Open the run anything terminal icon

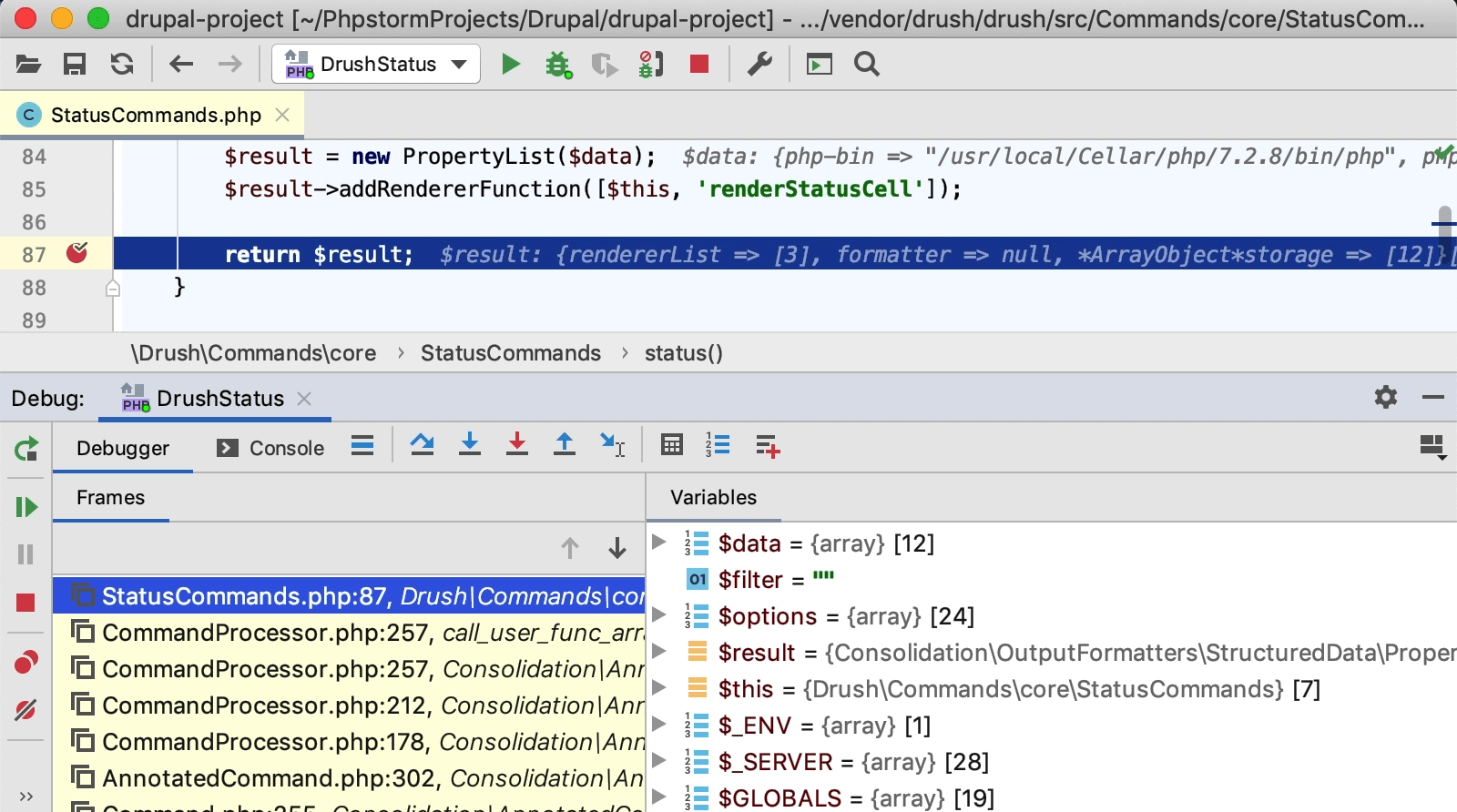[820, 64]
